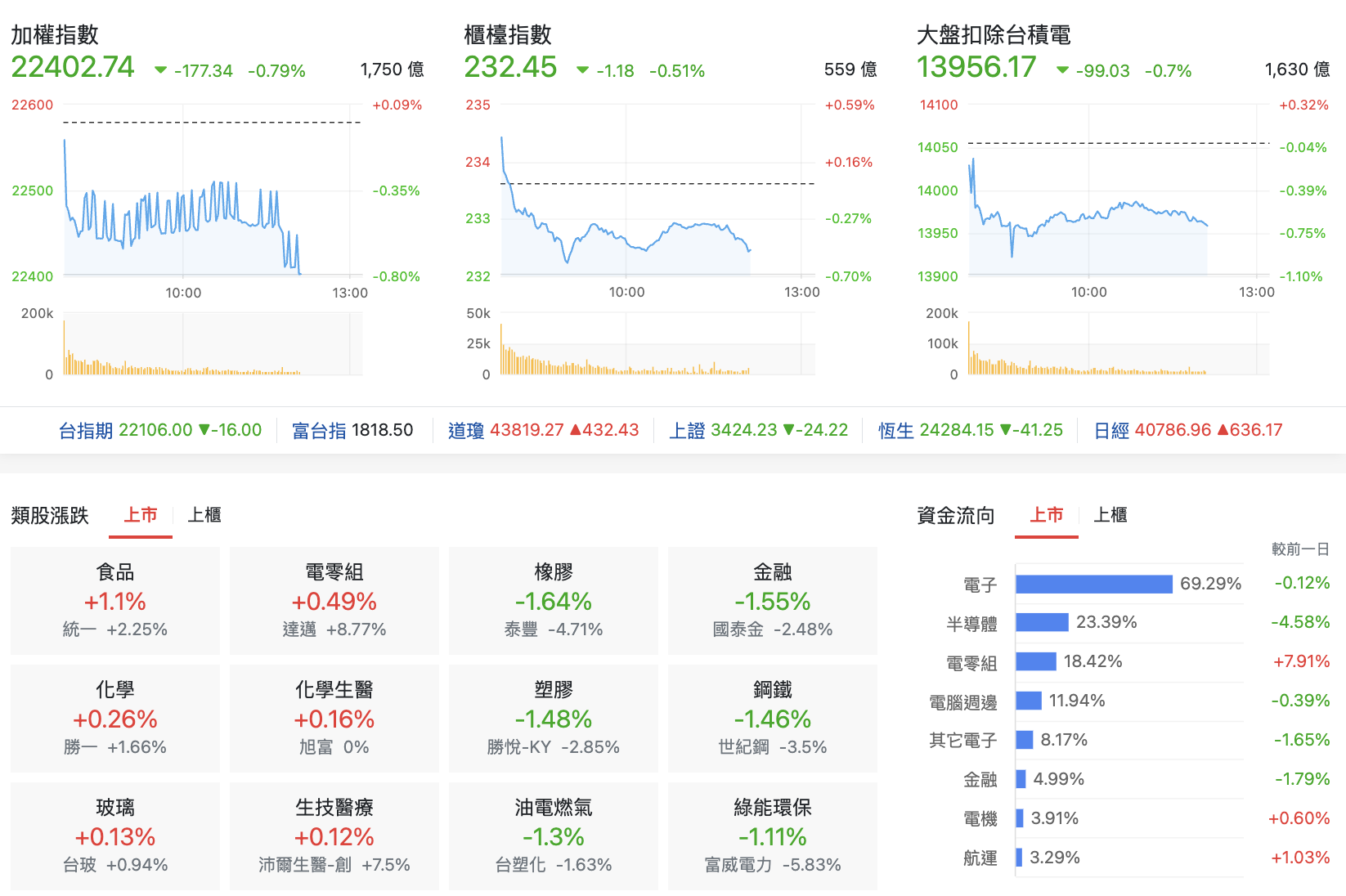Open the 道瓊 index quote
The image size is (1346, 896).
tap(543, 430)
